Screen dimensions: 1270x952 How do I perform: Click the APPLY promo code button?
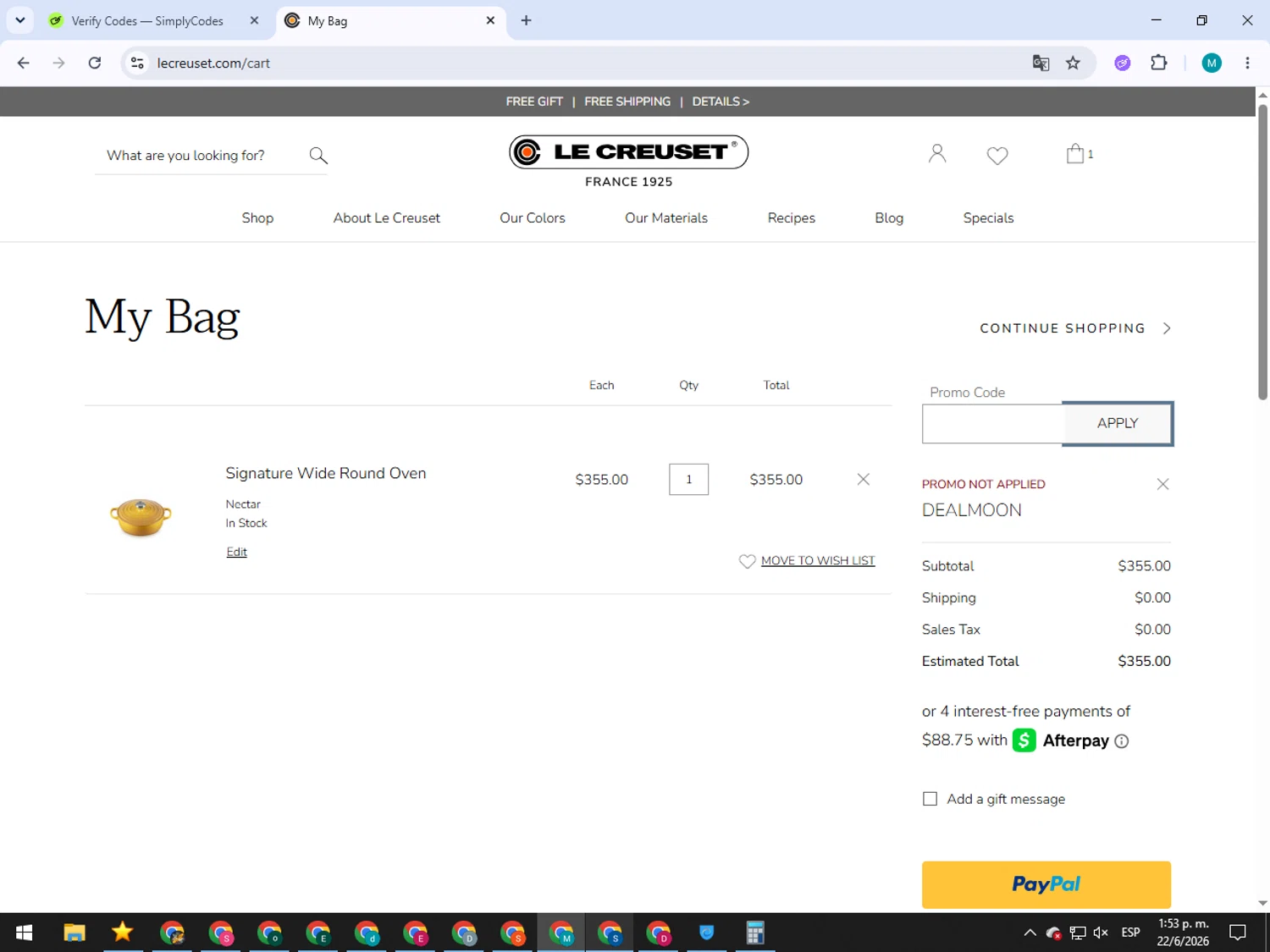[x=1118, y=423]
